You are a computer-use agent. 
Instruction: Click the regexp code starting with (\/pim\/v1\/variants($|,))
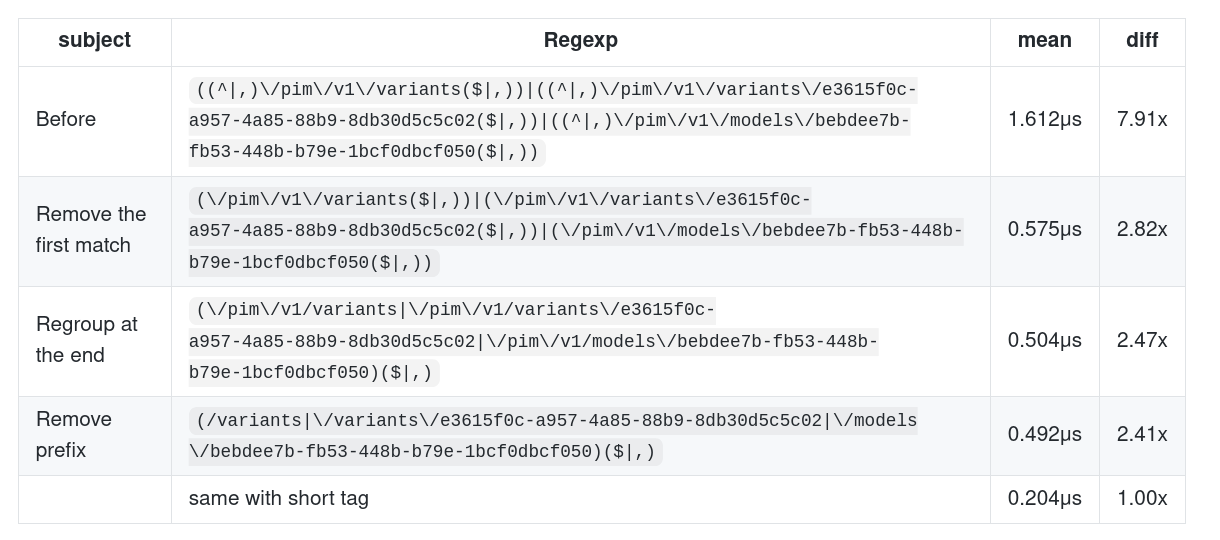pos(576,231)
